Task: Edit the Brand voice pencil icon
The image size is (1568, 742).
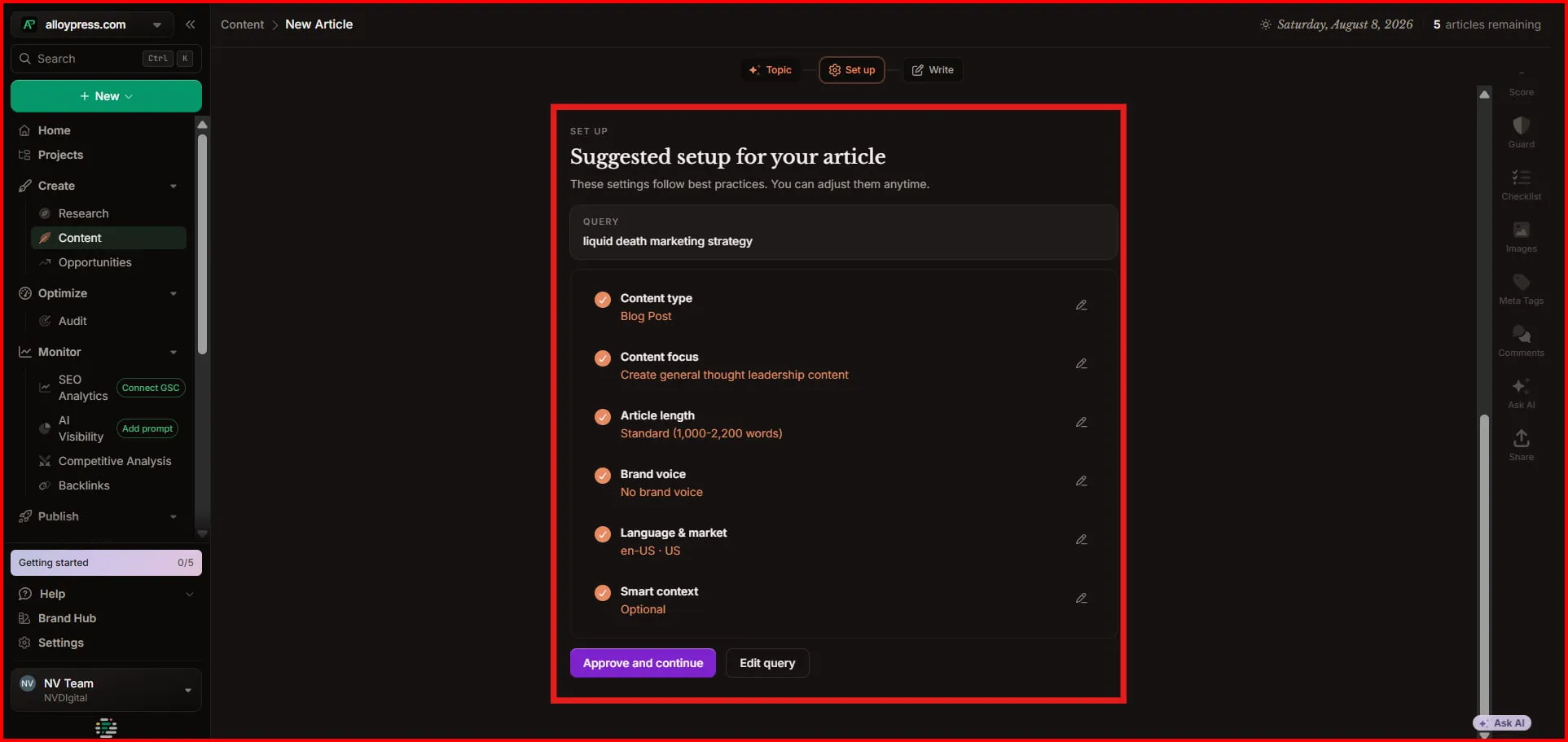Action: (x=1081, y=481)
